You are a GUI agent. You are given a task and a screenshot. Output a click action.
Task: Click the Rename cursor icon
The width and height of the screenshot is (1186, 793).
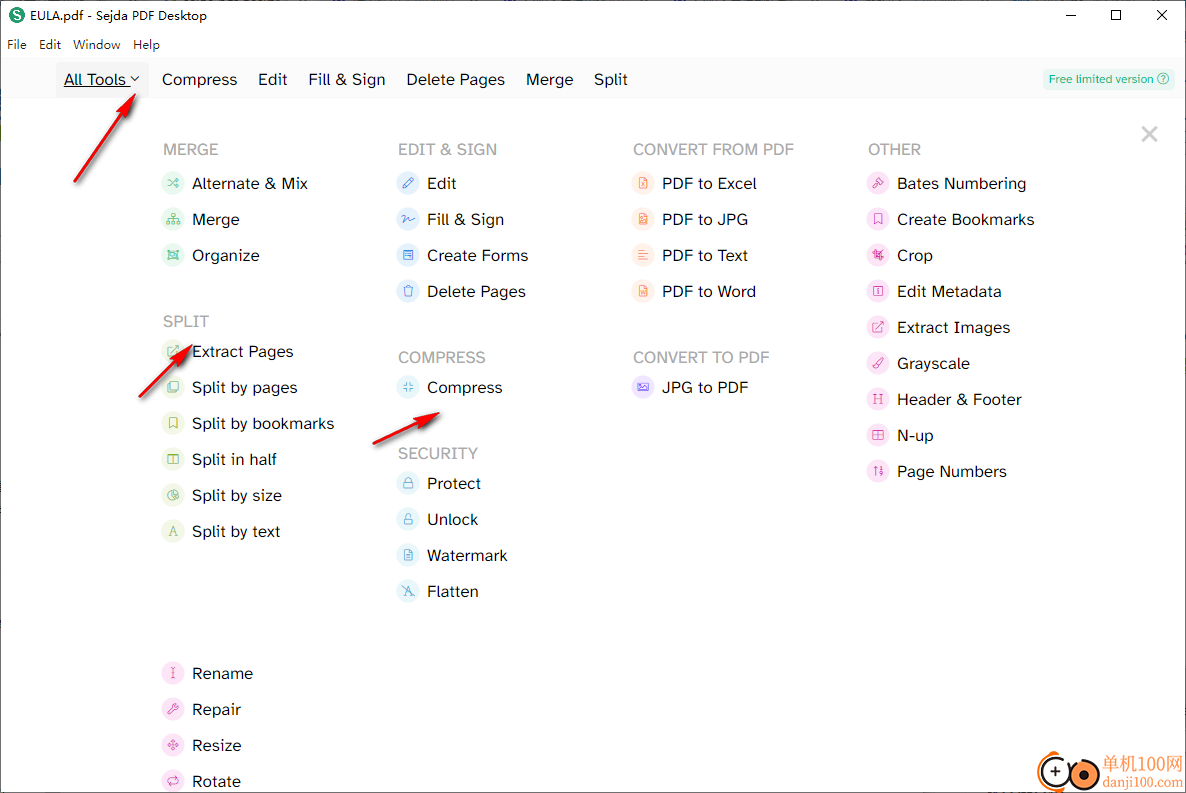[x=173, y=673]
